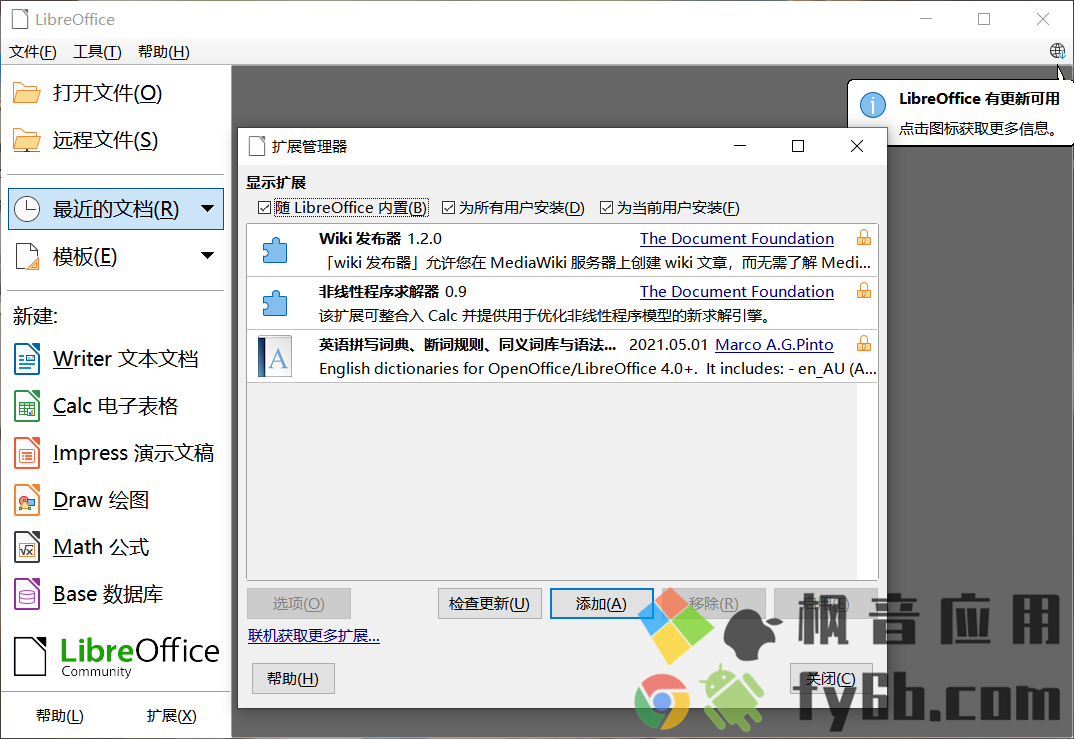1074x739 pixels.
Task: Toggle 为当前用户安装 checkbox
Action: click(x=606, y=208)
